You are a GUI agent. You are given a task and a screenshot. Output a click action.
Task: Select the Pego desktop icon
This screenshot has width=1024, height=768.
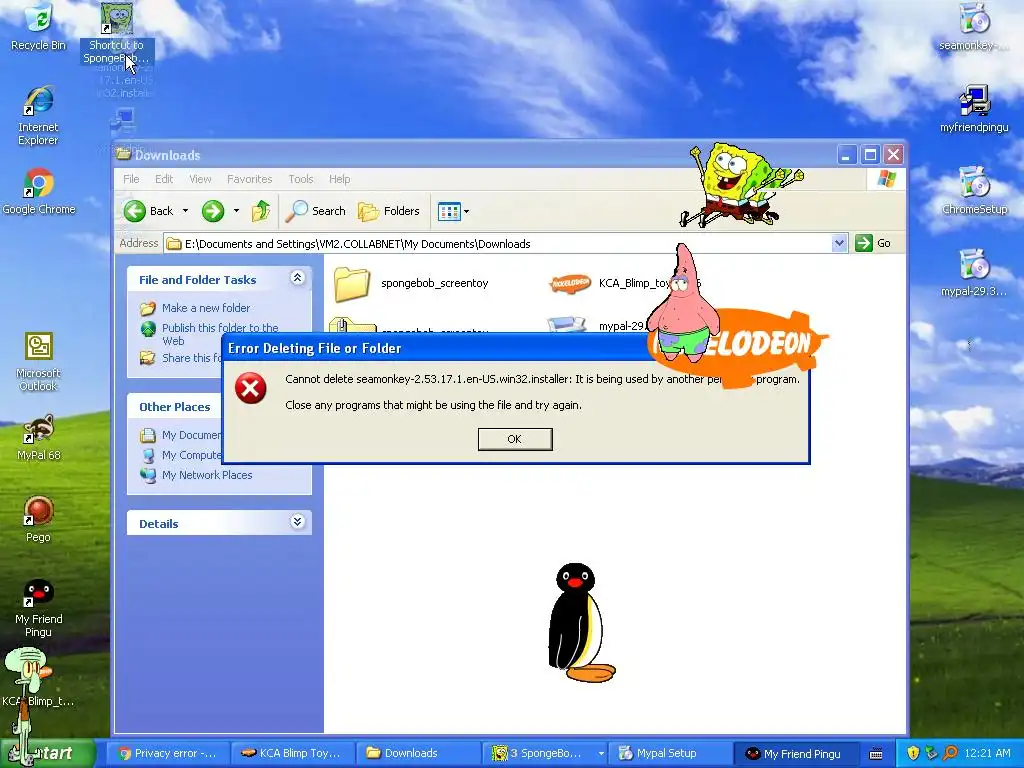(39, 519)
